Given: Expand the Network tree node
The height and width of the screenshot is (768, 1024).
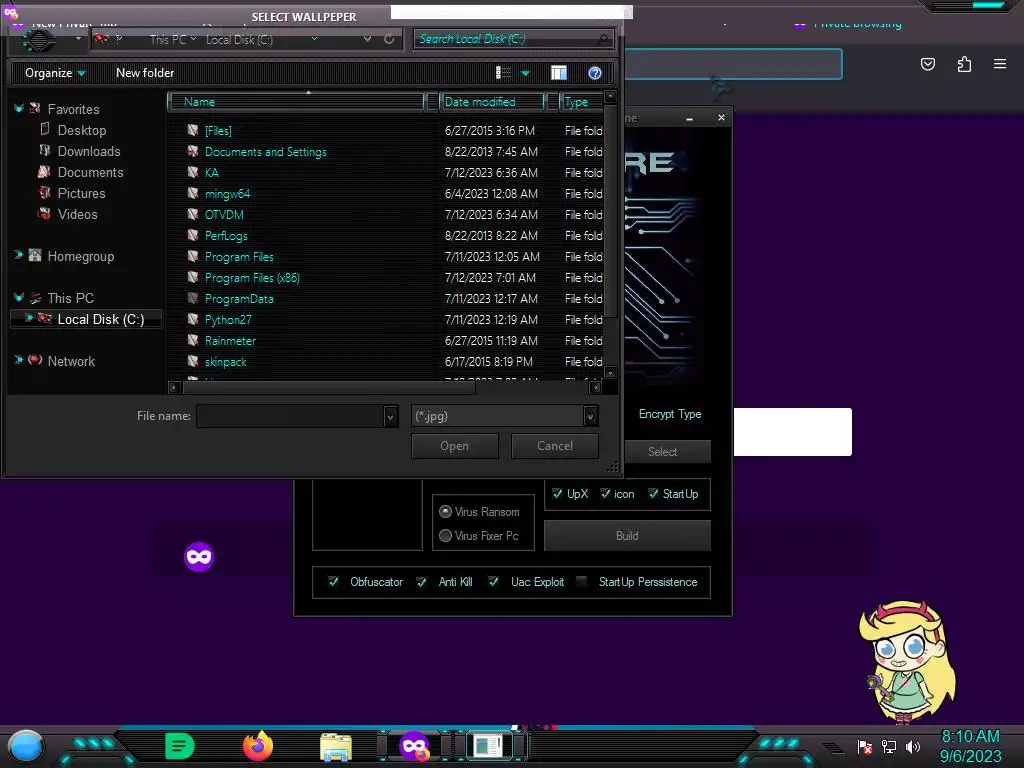Looking at the screenshot, I should click(18, 360).
